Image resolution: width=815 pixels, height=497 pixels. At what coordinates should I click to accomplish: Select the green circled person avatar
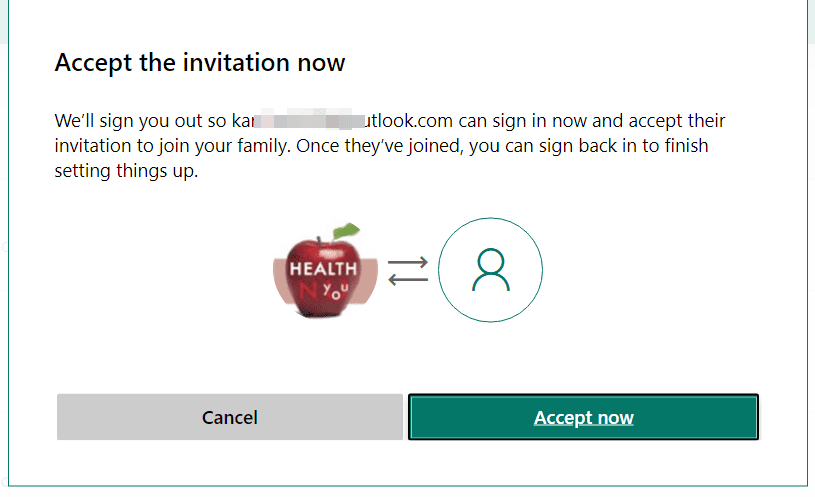[x=490, y=270]
